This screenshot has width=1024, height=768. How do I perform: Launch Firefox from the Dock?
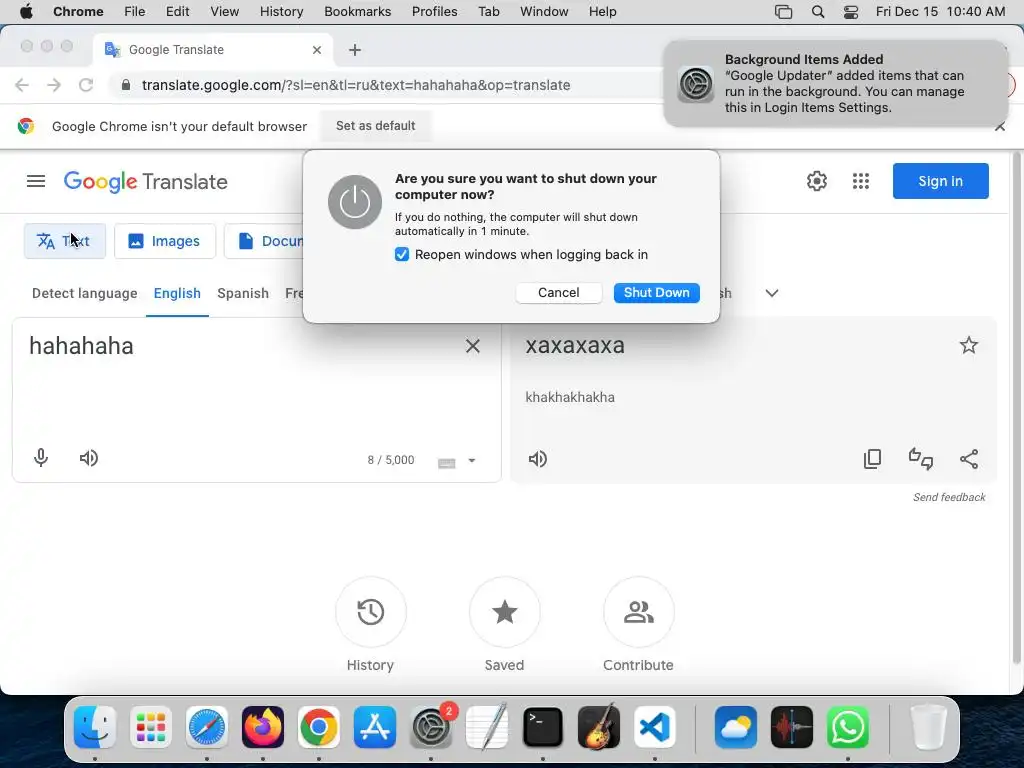pos(263,727)
